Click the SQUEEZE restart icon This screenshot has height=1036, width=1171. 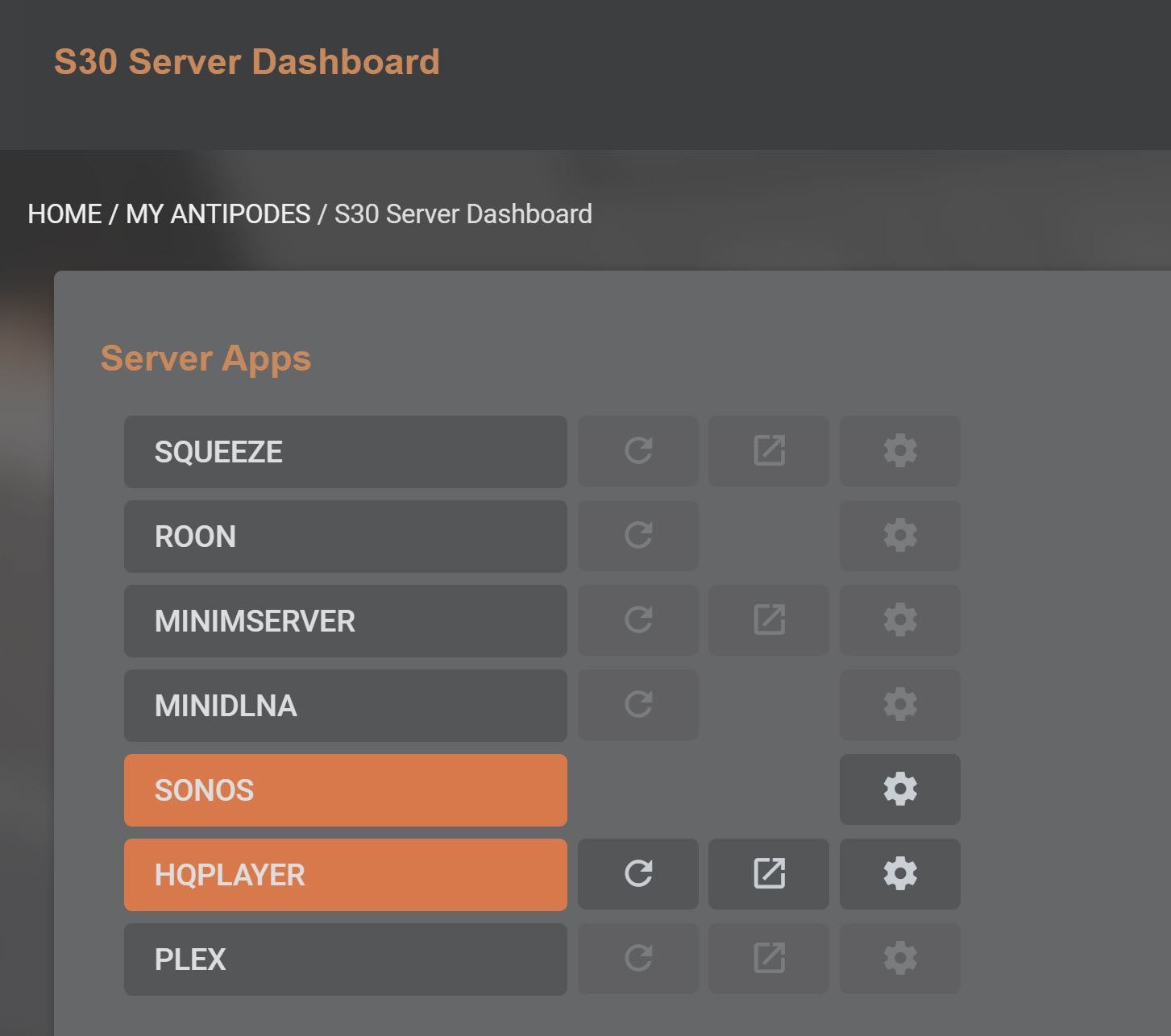pos(637,451)
